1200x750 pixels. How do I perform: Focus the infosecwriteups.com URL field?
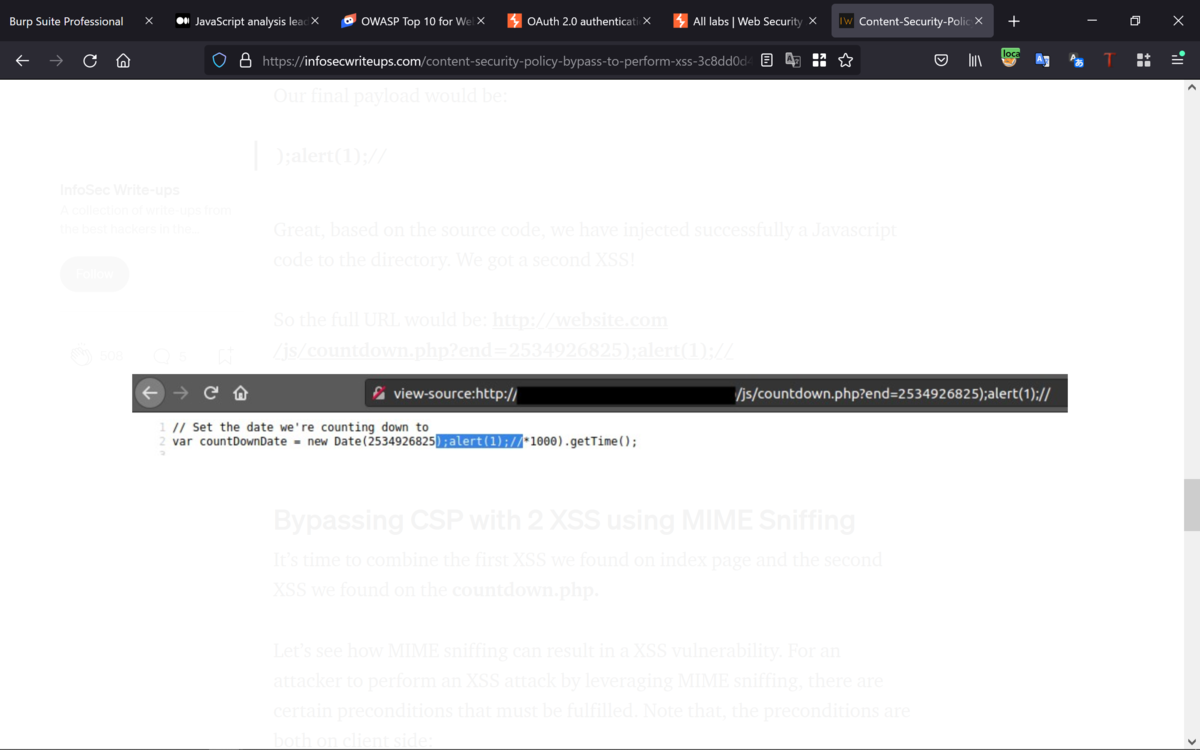point(507,60)
